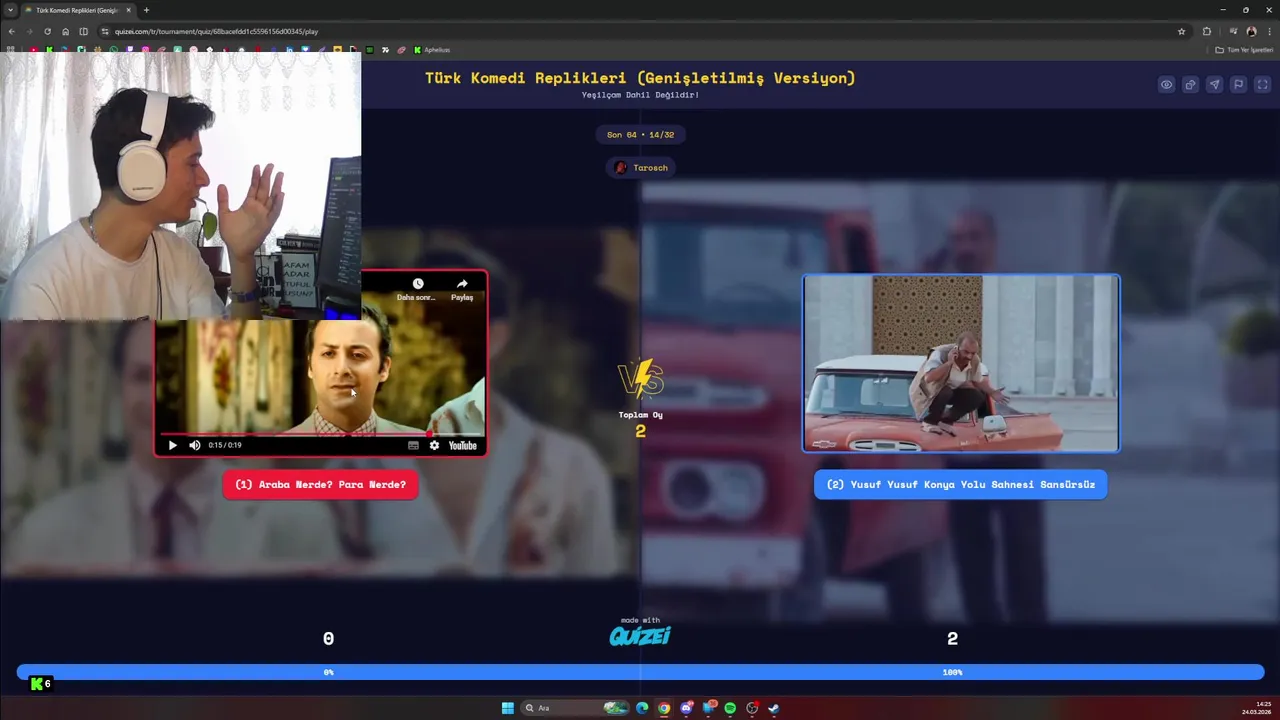Close the Türk Komedi Replikleri tab

(x=128, y=10)
